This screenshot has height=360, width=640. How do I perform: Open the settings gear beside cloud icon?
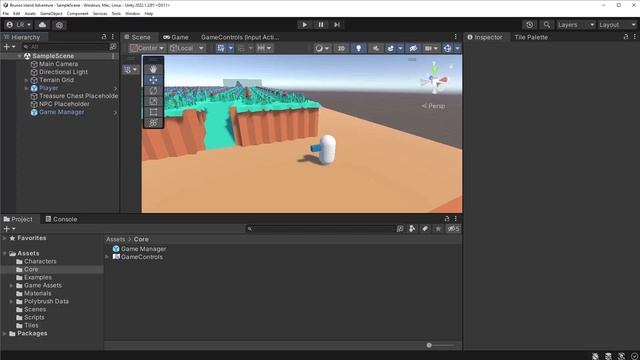(59, 25)
